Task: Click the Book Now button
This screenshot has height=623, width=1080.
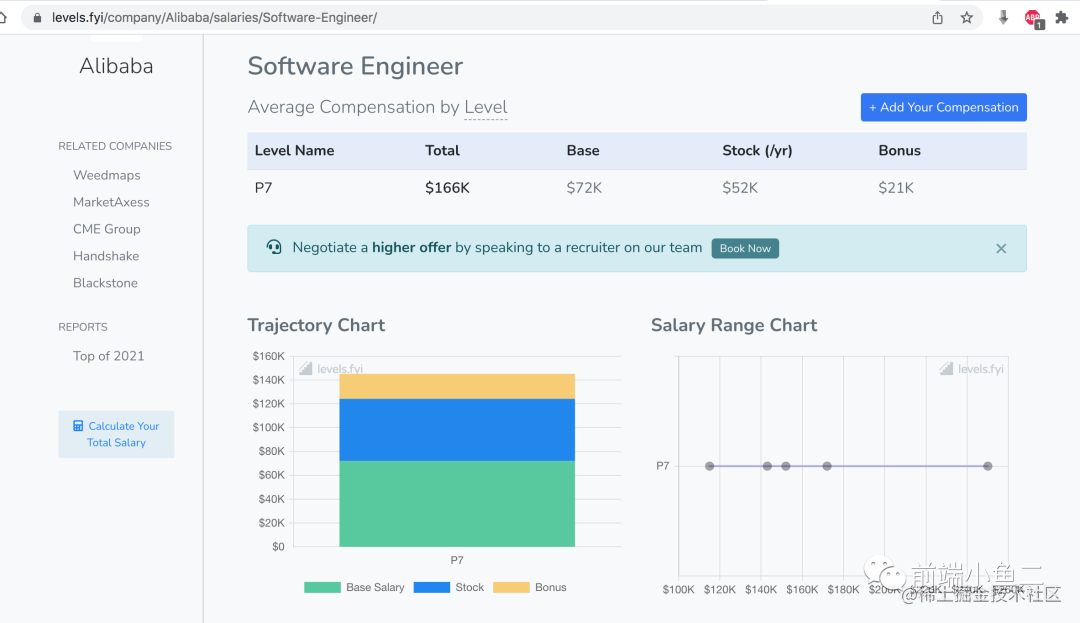Action: click(745, 249)
